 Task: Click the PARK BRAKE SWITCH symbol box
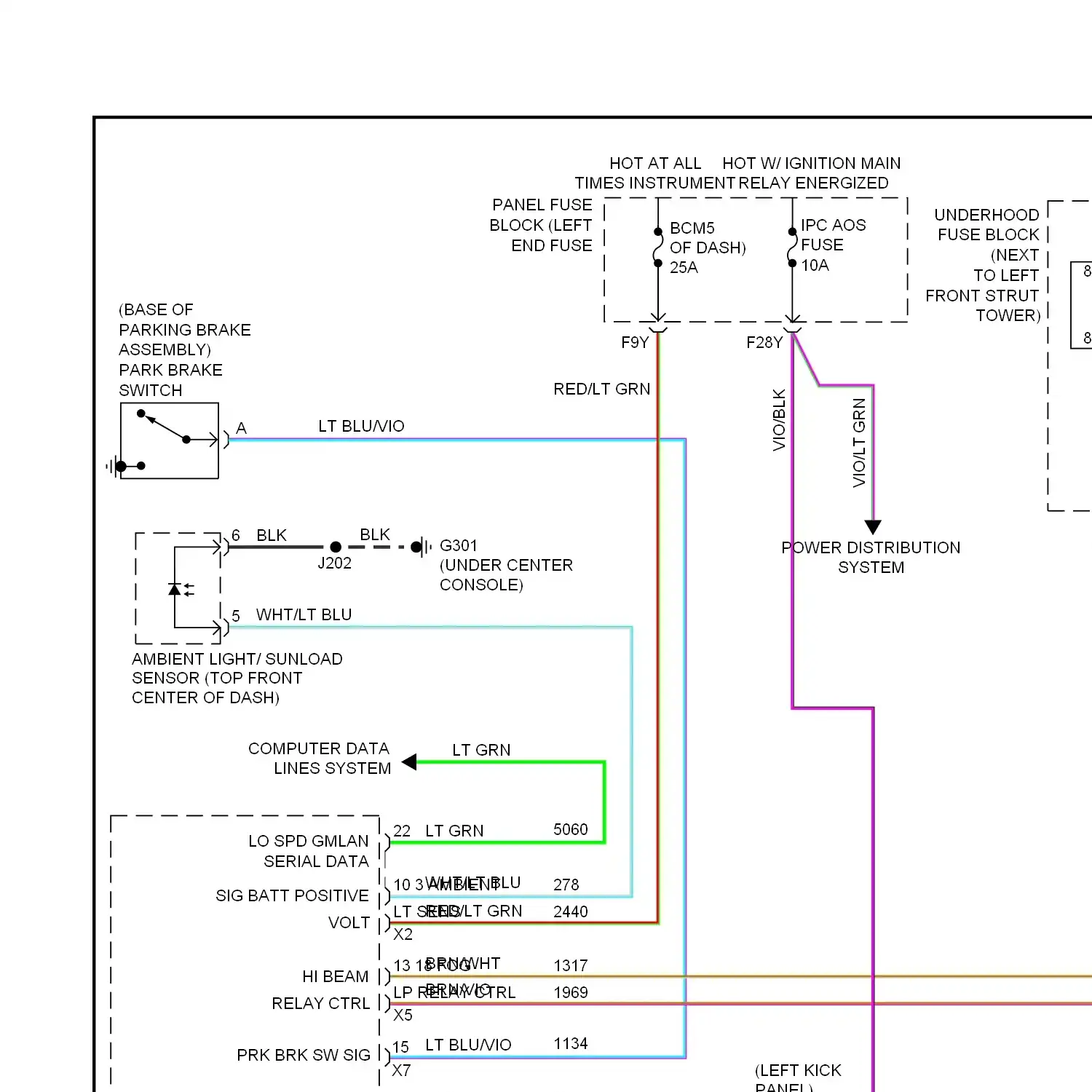170,440
